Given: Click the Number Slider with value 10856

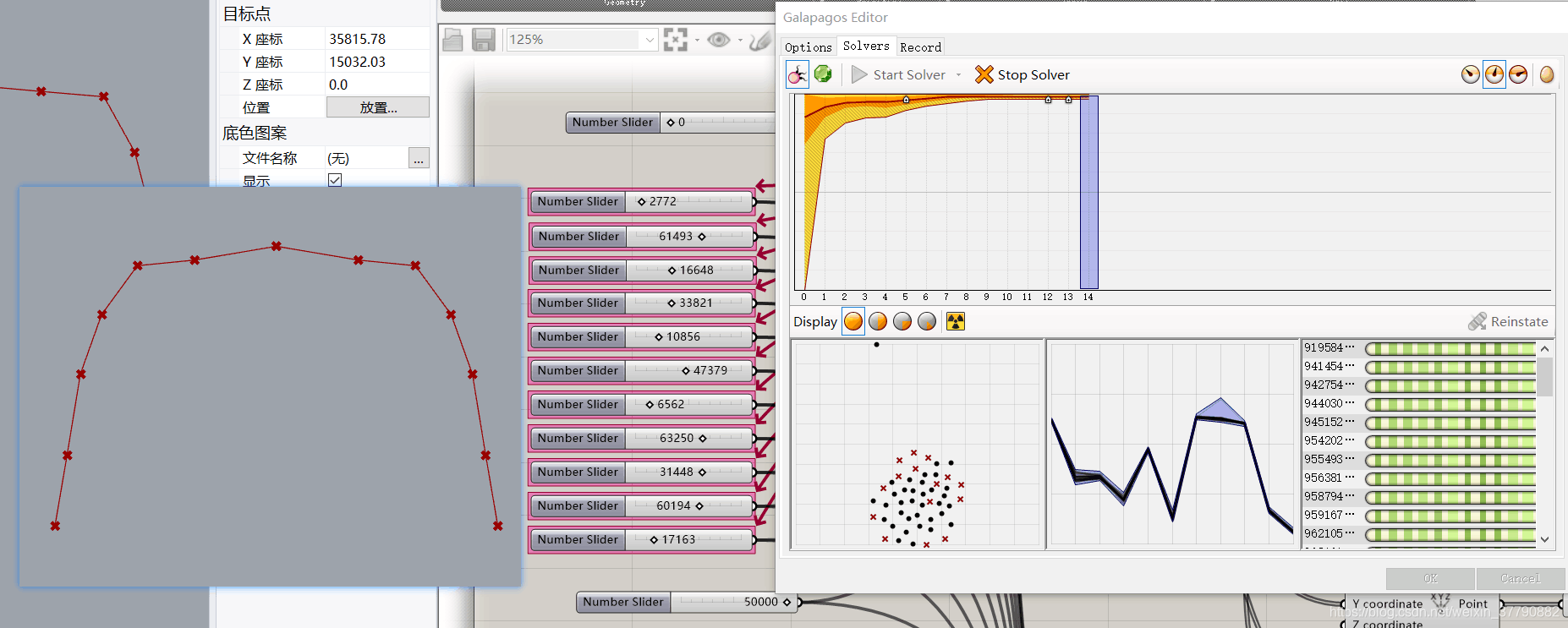Looking at the screenshot, I should (x=642, y=336).
